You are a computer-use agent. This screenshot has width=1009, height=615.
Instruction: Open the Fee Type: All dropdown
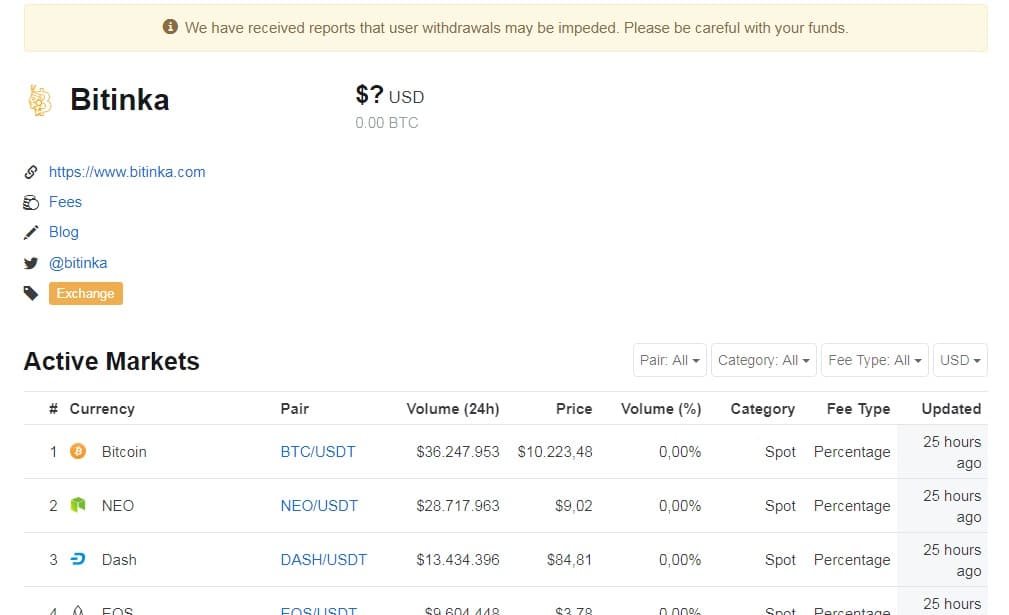pyautogui.click(x=875, y=360)
